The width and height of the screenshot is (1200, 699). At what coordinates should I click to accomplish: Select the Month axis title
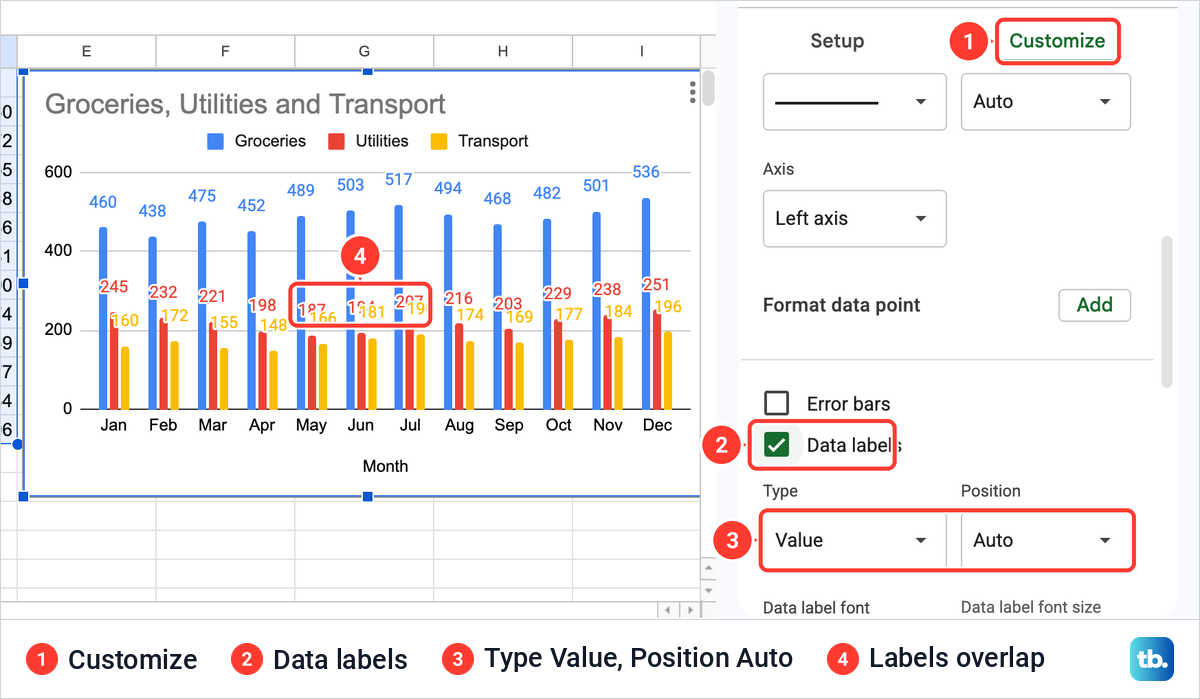(385, 466)
